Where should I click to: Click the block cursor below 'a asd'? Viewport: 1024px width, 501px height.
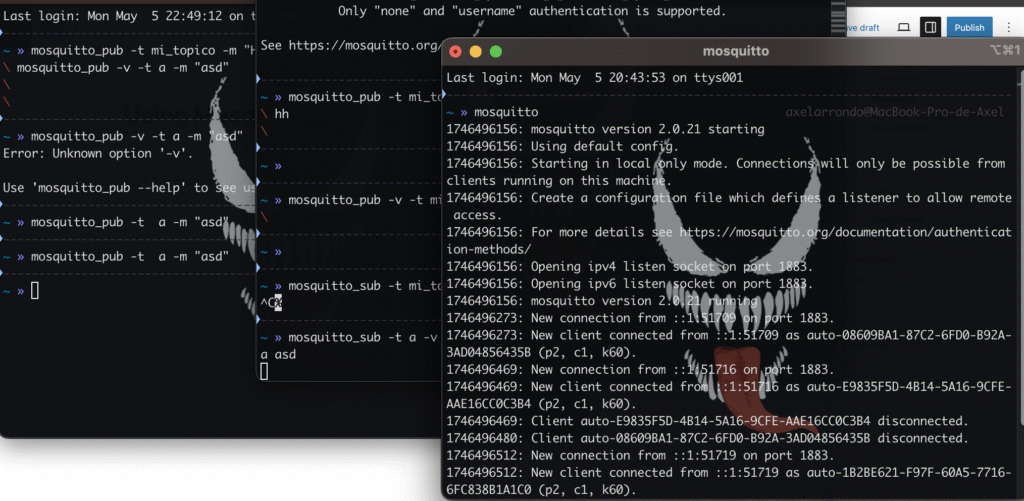(264, 372)
